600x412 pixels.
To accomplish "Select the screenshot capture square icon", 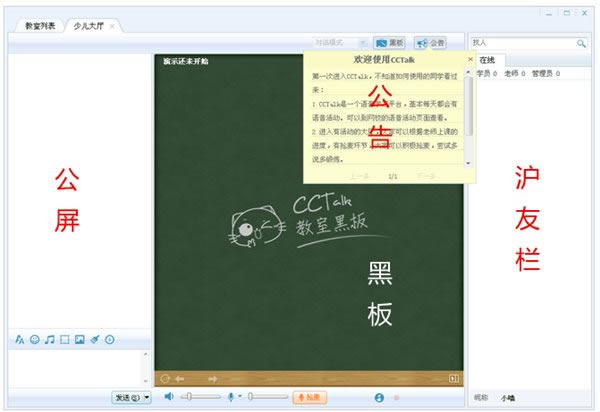I will [x=65, y=339].
